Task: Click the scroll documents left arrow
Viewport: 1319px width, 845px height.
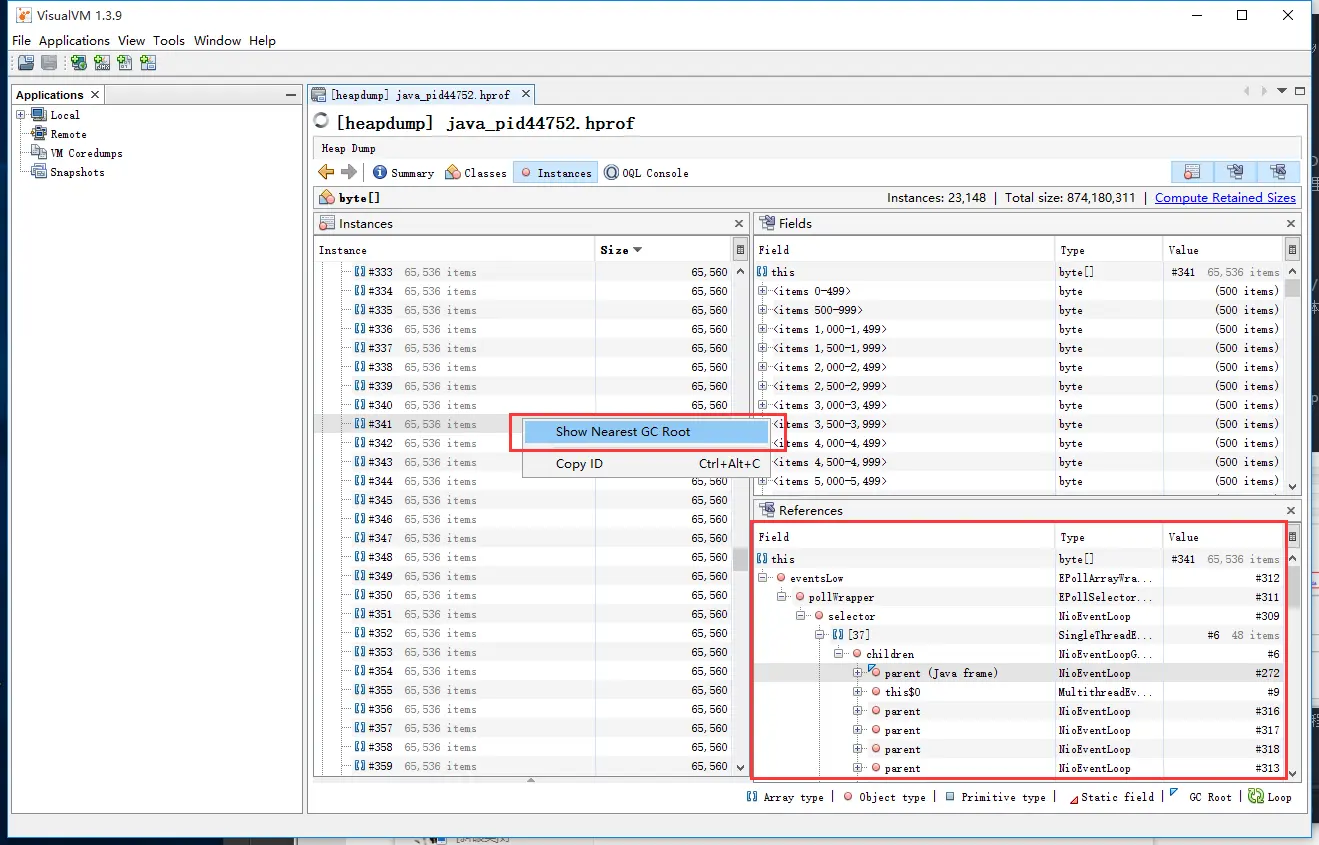Action: pos(1247,92)
